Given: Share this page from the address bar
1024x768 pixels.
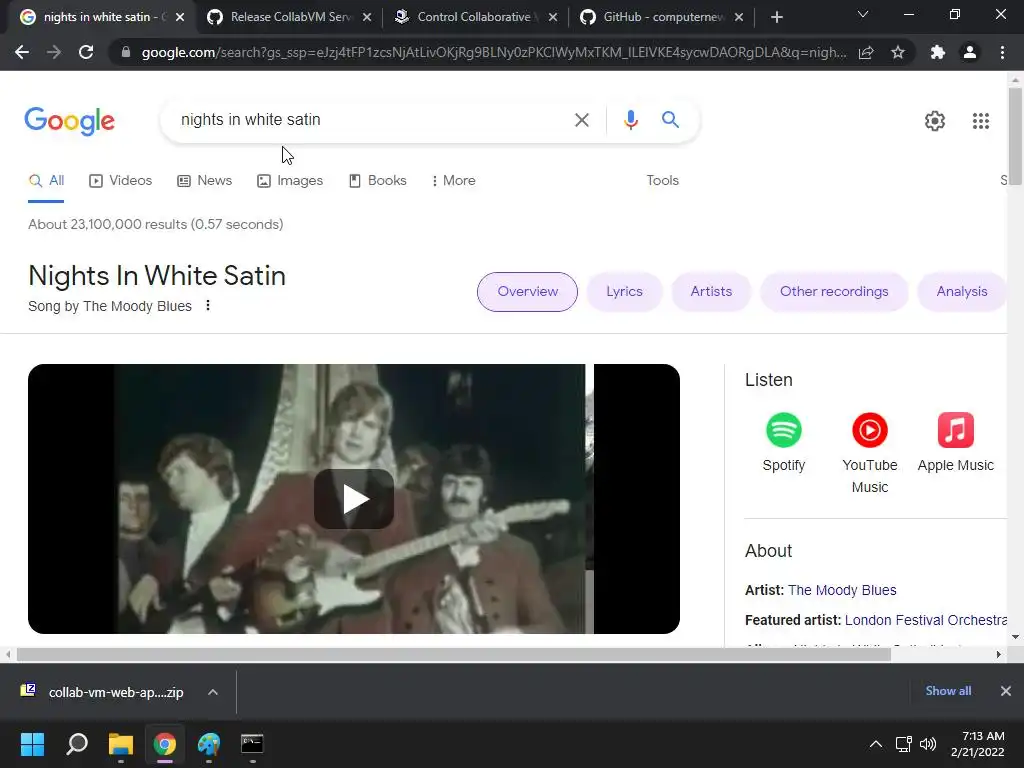Looking at the screenshot, I should coord(866,52).
